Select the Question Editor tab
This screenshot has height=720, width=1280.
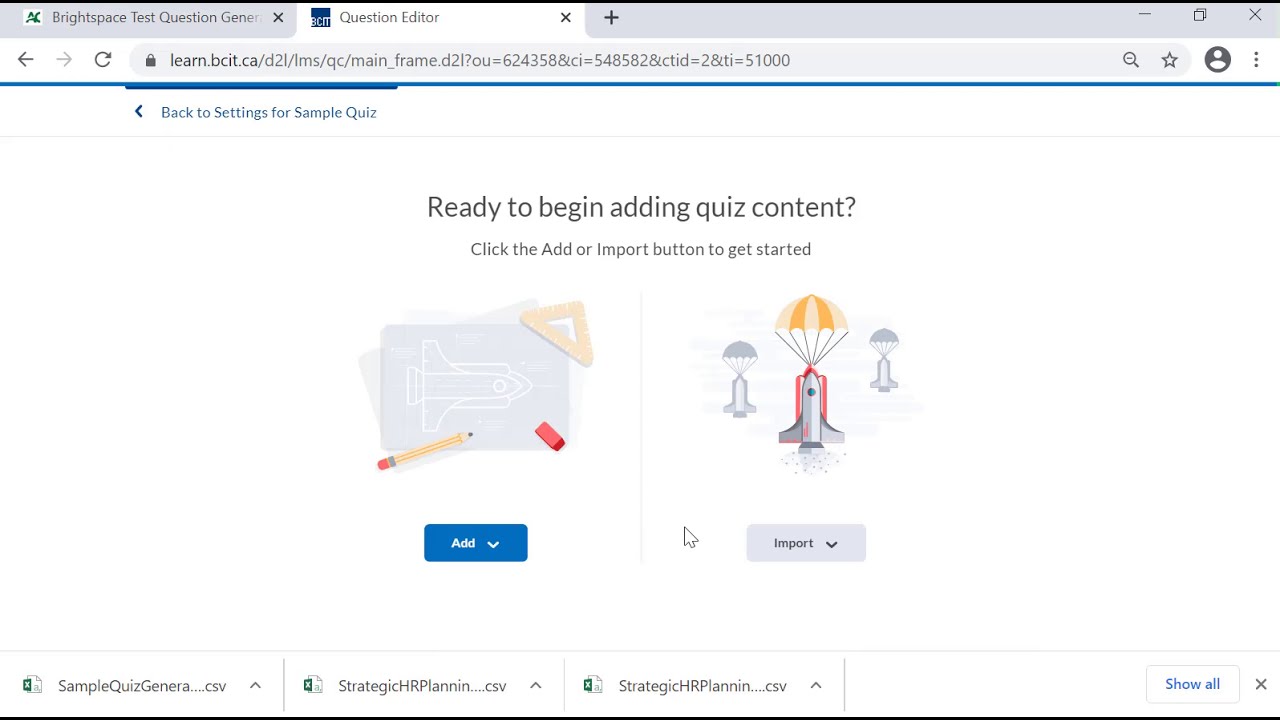pos(440,17)
